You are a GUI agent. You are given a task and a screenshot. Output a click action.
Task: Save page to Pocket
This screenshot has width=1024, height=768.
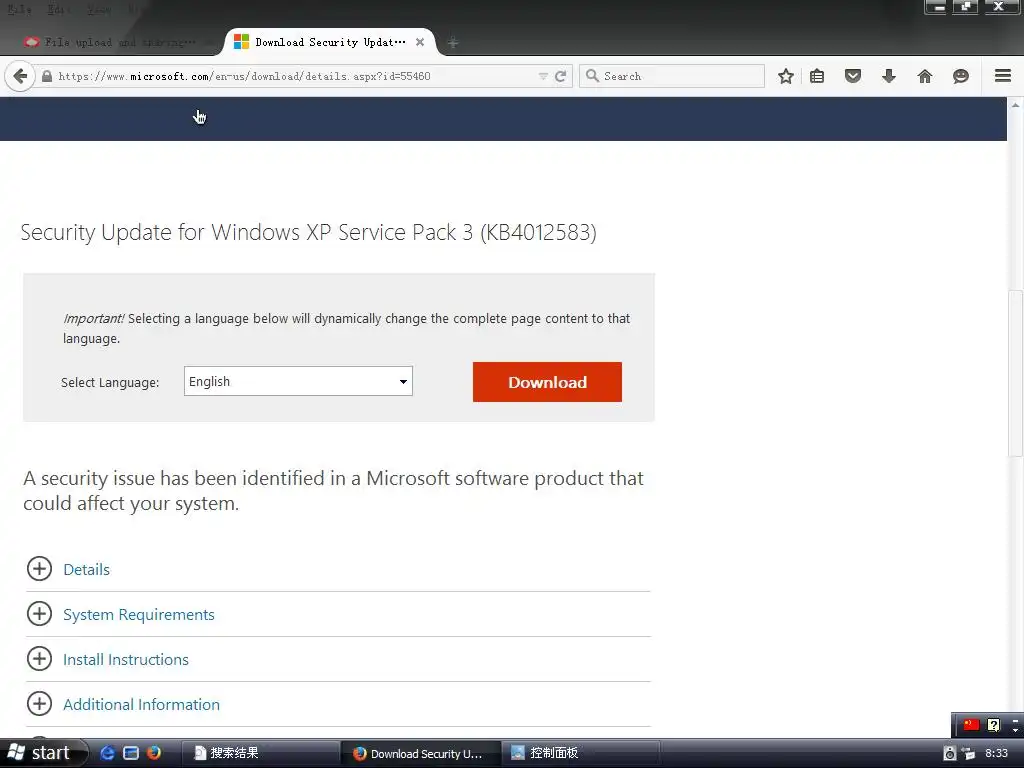click(853, 76)
